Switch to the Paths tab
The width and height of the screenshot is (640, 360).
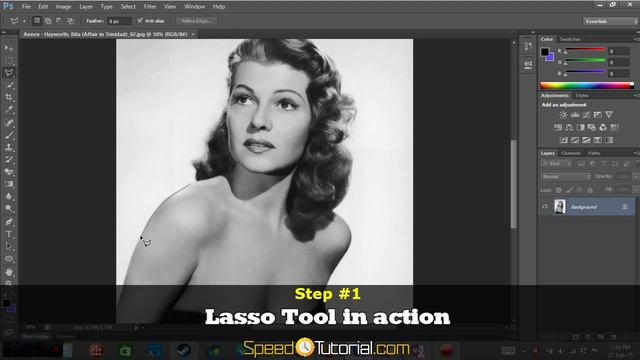tap(594, 153)
